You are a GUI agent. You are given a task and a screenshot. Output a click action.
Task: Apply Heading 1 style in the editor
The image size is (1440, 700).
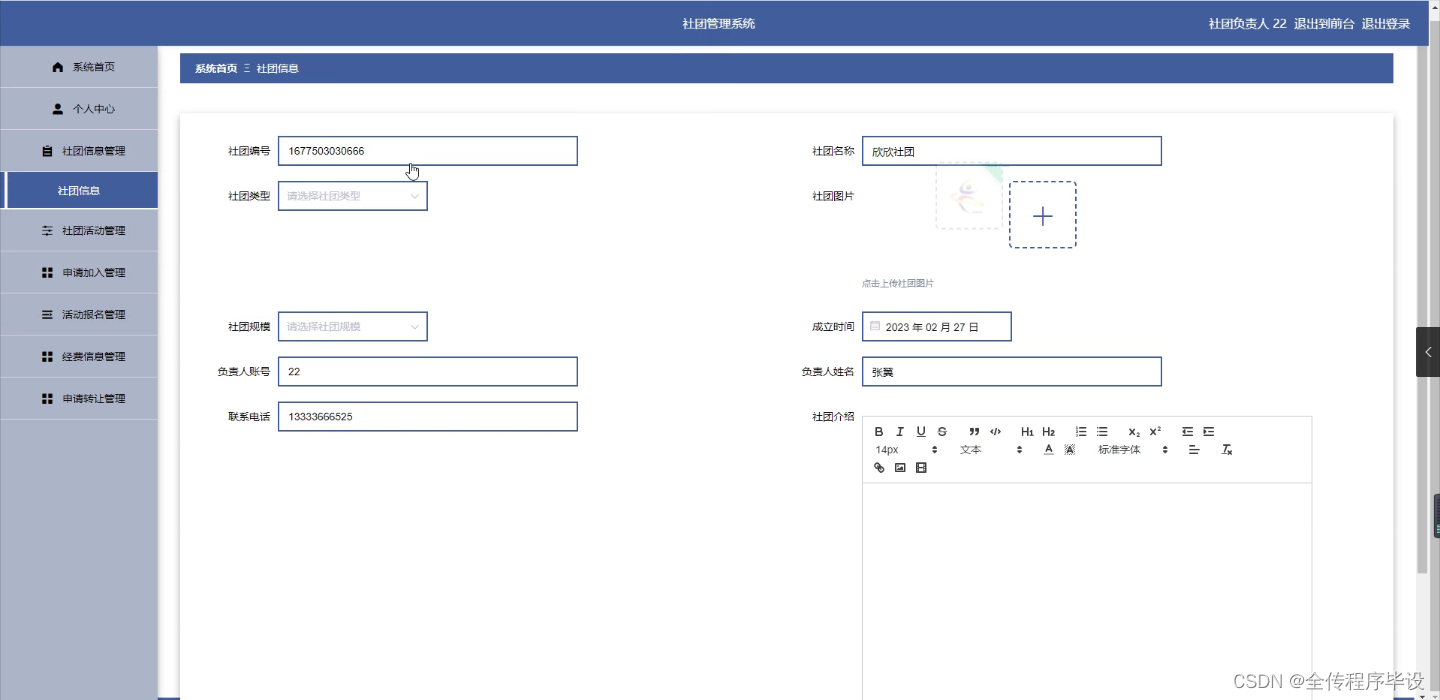tap(1027, 431)
